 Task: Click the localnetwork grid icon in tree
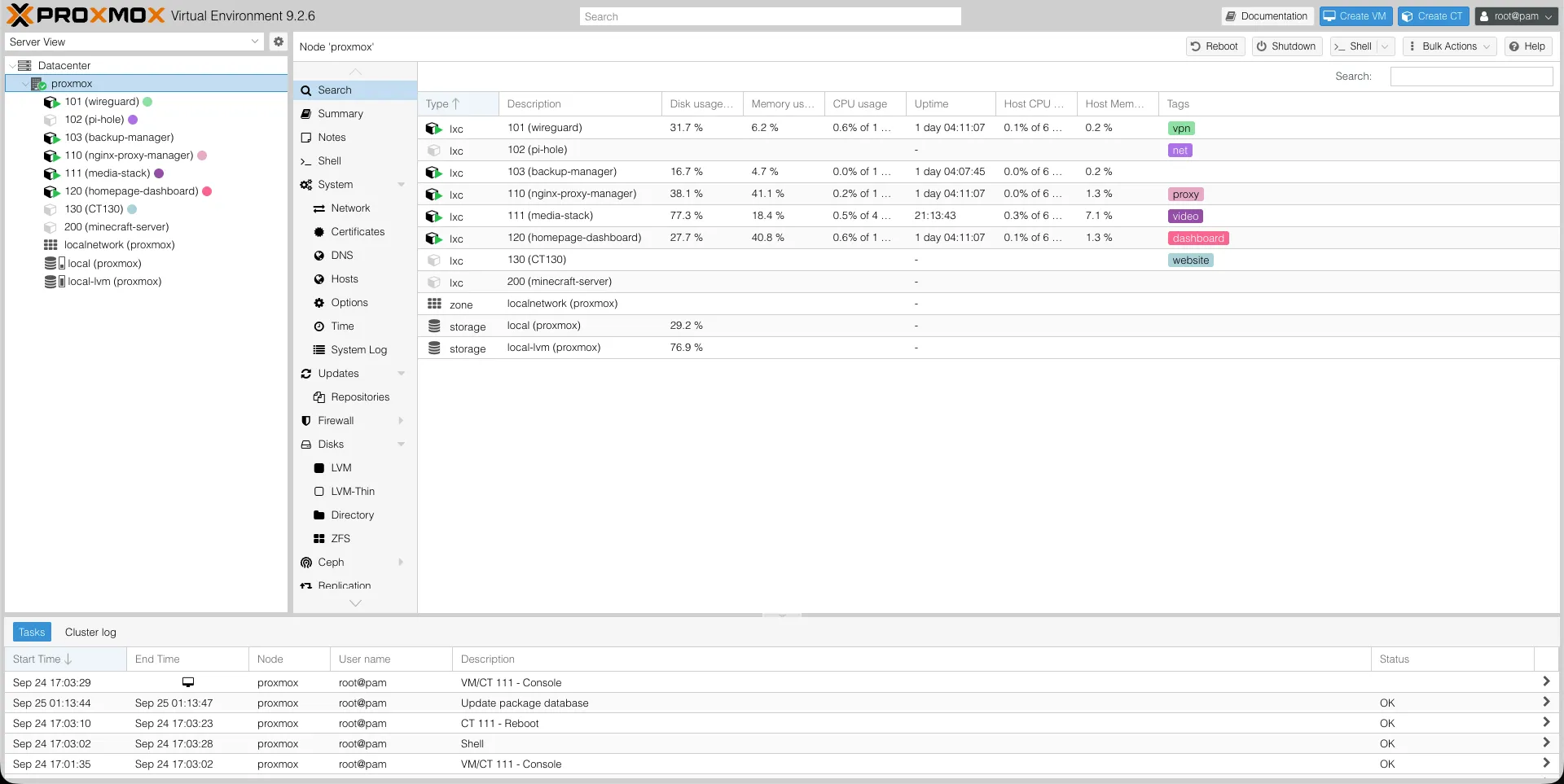tap(51, 245)
